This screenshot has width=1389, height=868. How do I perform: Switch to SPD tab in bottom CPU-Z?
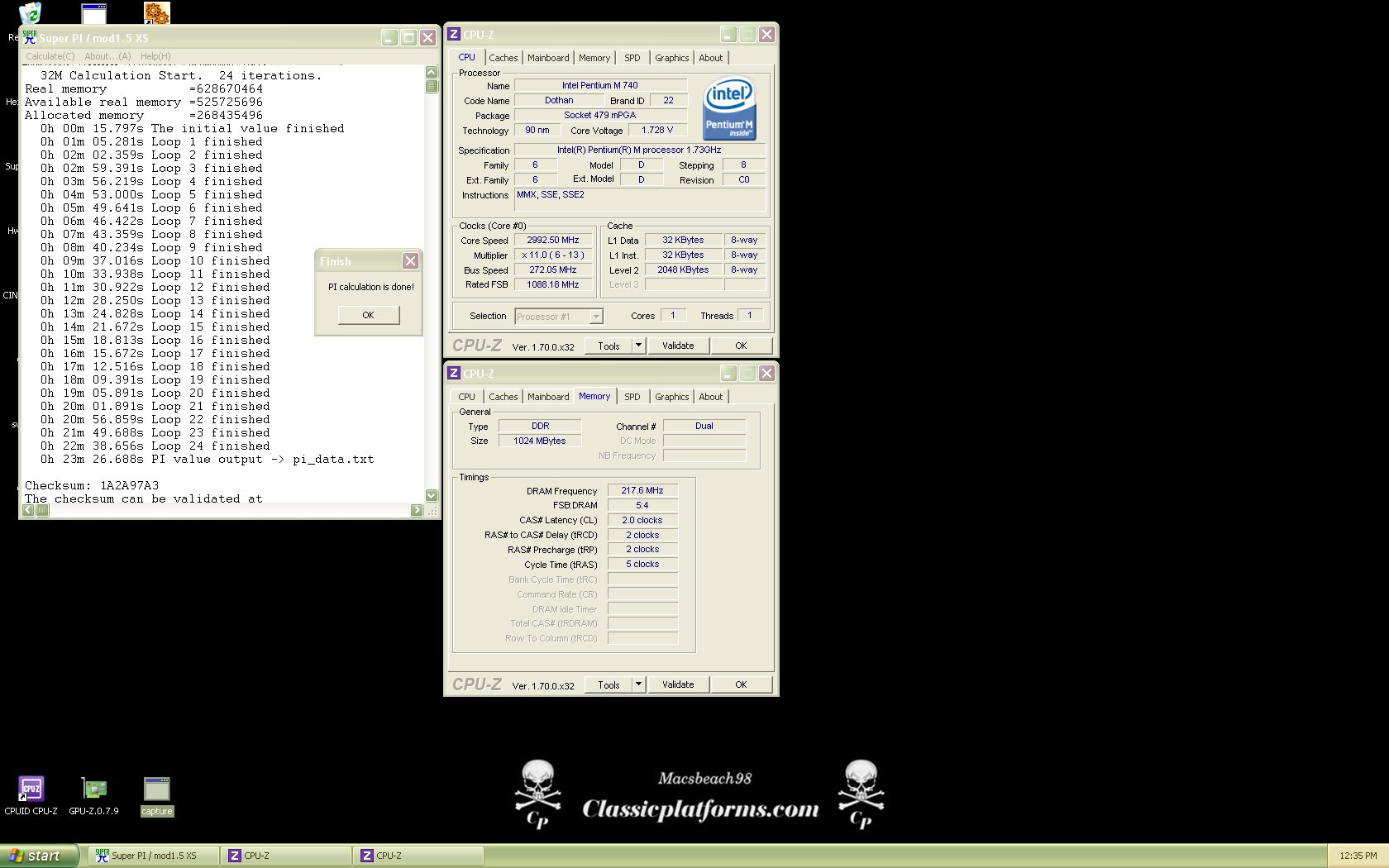[x=632, y=397]
